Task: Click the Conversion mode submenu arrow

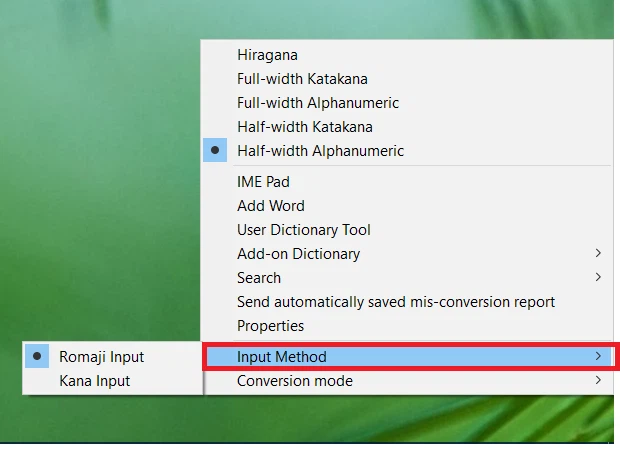Action: 598,381
